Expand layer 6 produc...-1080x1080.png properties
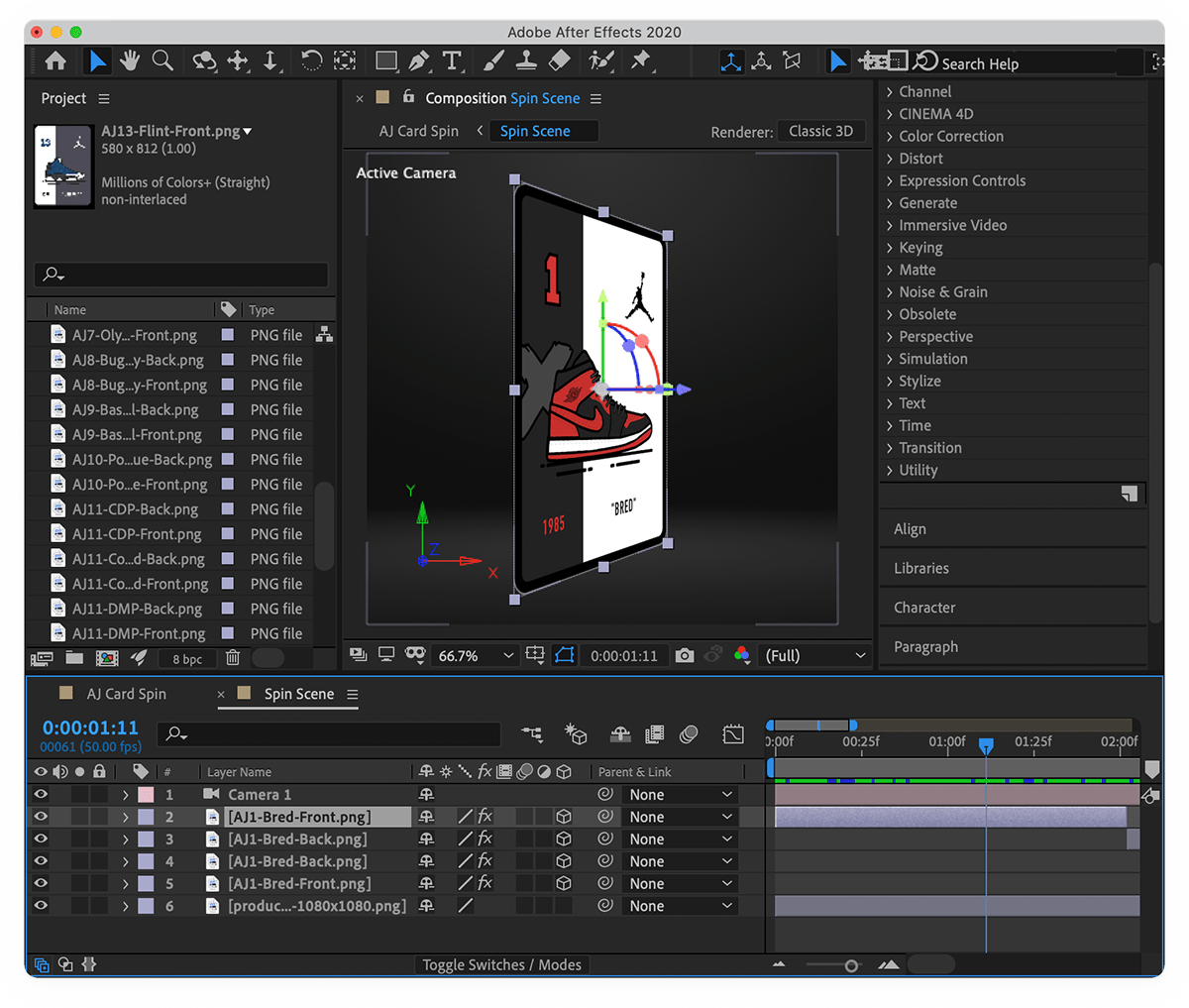1189x1008 pixels. tap(126, 906)
